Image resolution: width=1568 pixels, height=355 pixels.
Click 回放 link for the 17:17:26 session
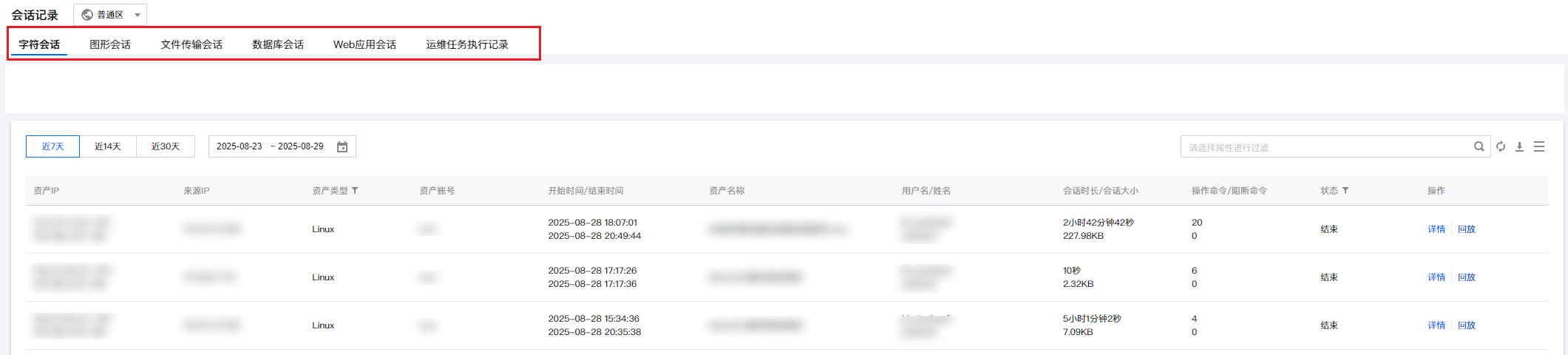click(1467, 277)
